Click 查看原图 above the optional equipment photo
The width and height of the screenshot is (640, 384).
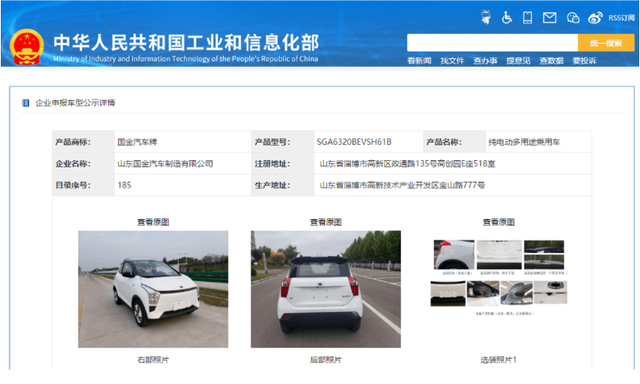pos(498,222)
